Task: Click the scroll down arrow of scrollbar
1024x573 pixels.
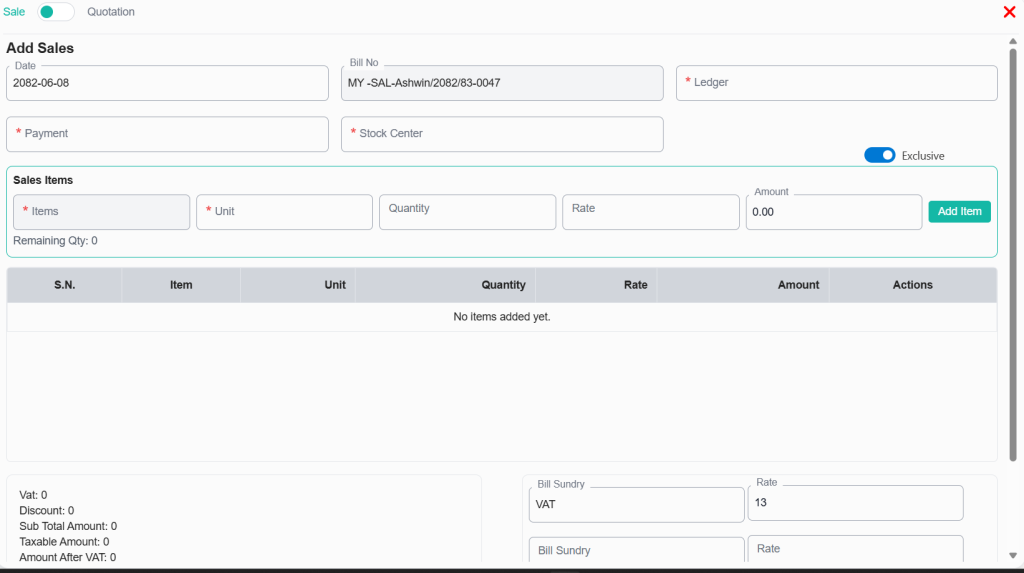Action: tap(1013, 556)
